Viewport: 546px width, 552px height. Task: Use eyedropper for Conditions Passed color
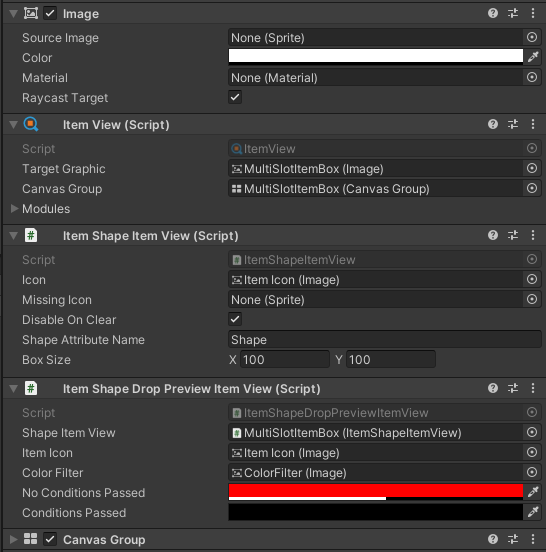coord(533,512)
